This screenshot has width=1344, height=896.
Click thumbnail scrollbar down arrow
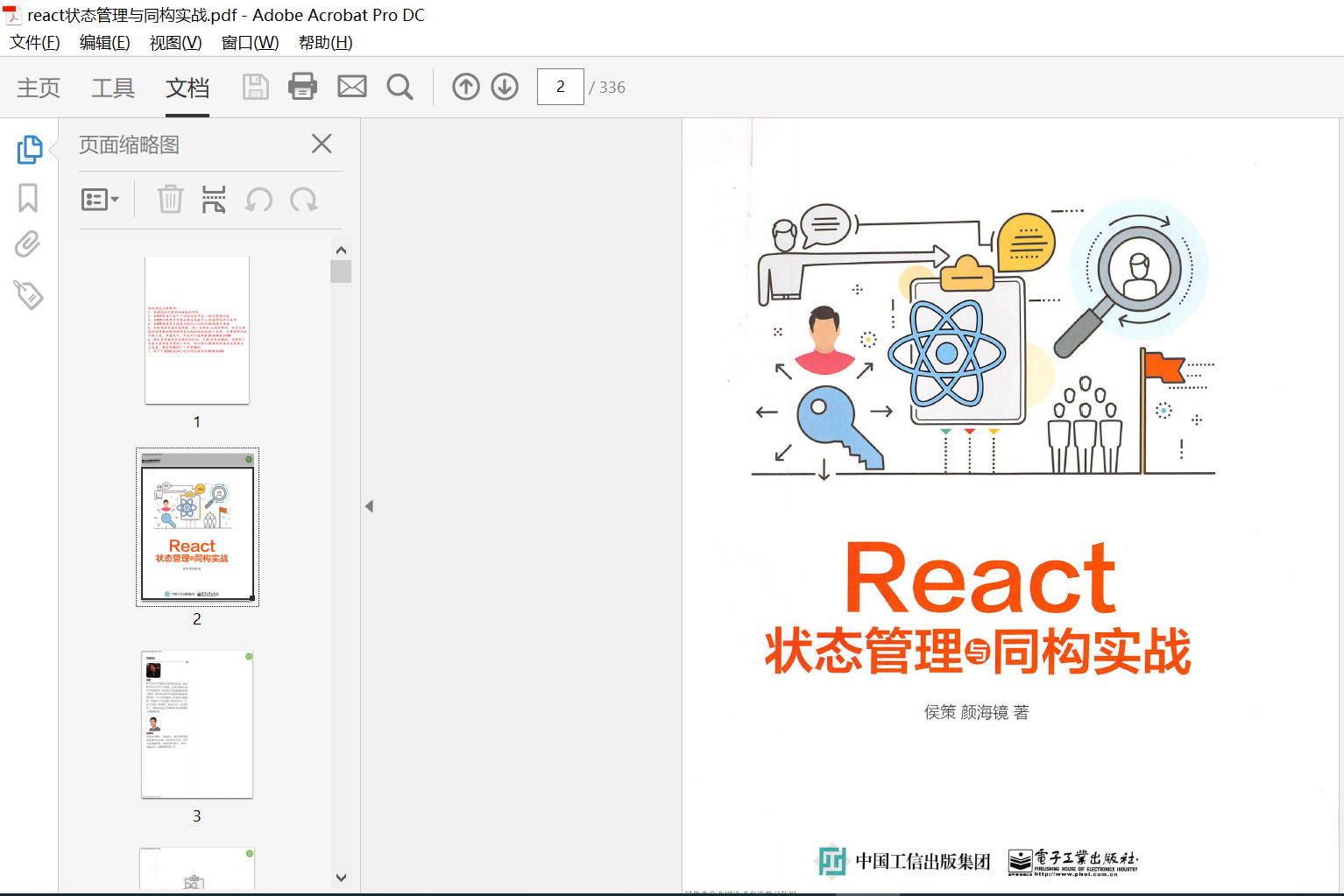341,878
